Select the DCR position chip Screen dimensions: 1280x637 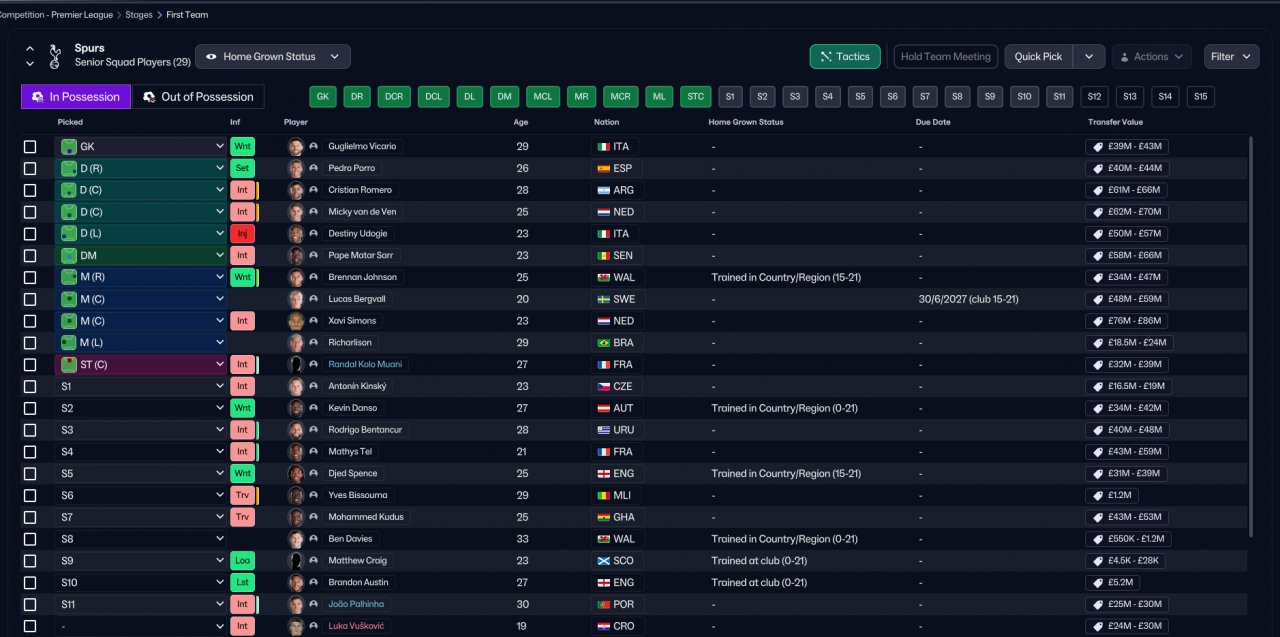(394, 97)
